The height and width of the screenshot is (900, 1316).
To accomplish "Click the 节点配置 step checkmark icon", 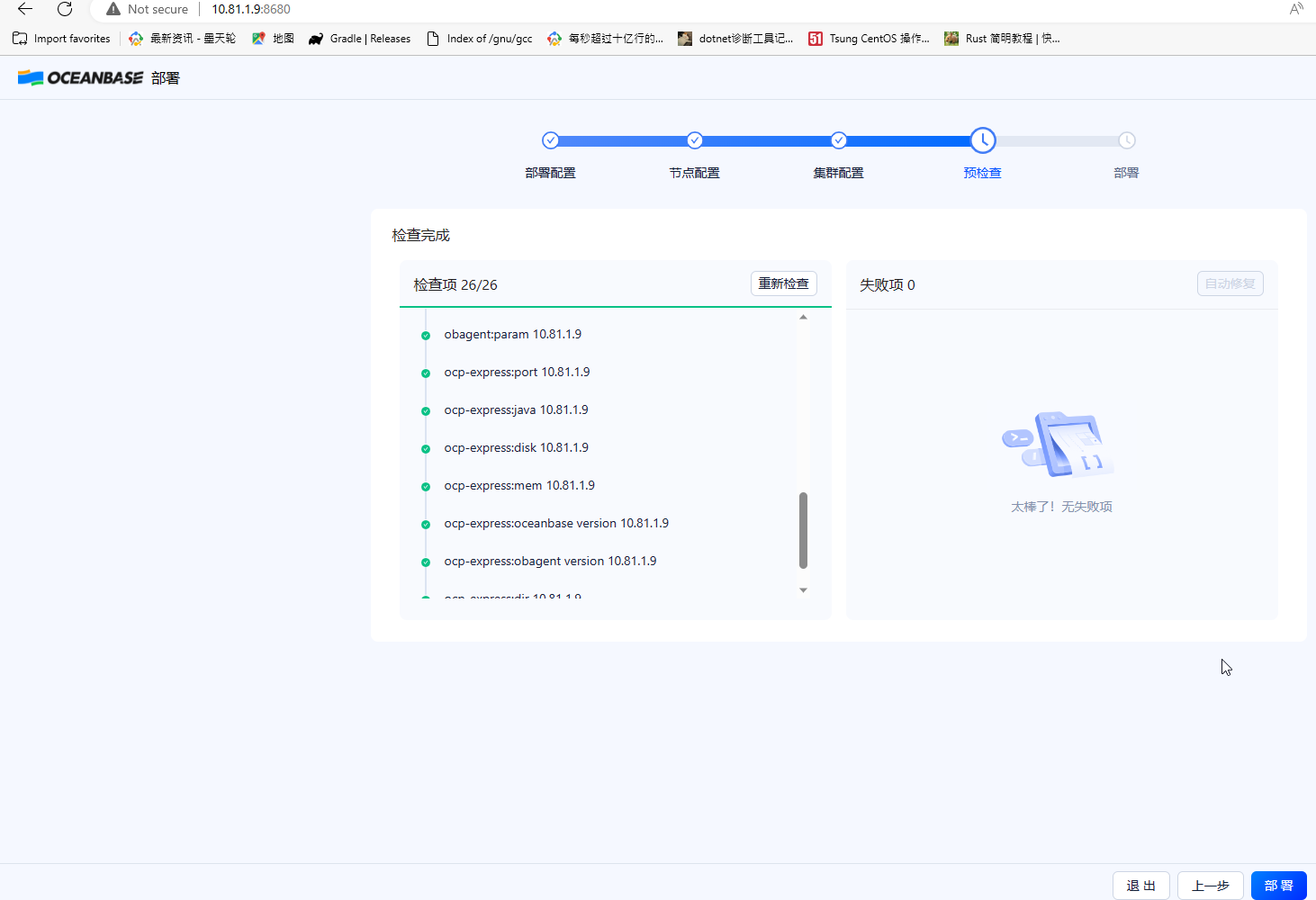I will point(694,140).
